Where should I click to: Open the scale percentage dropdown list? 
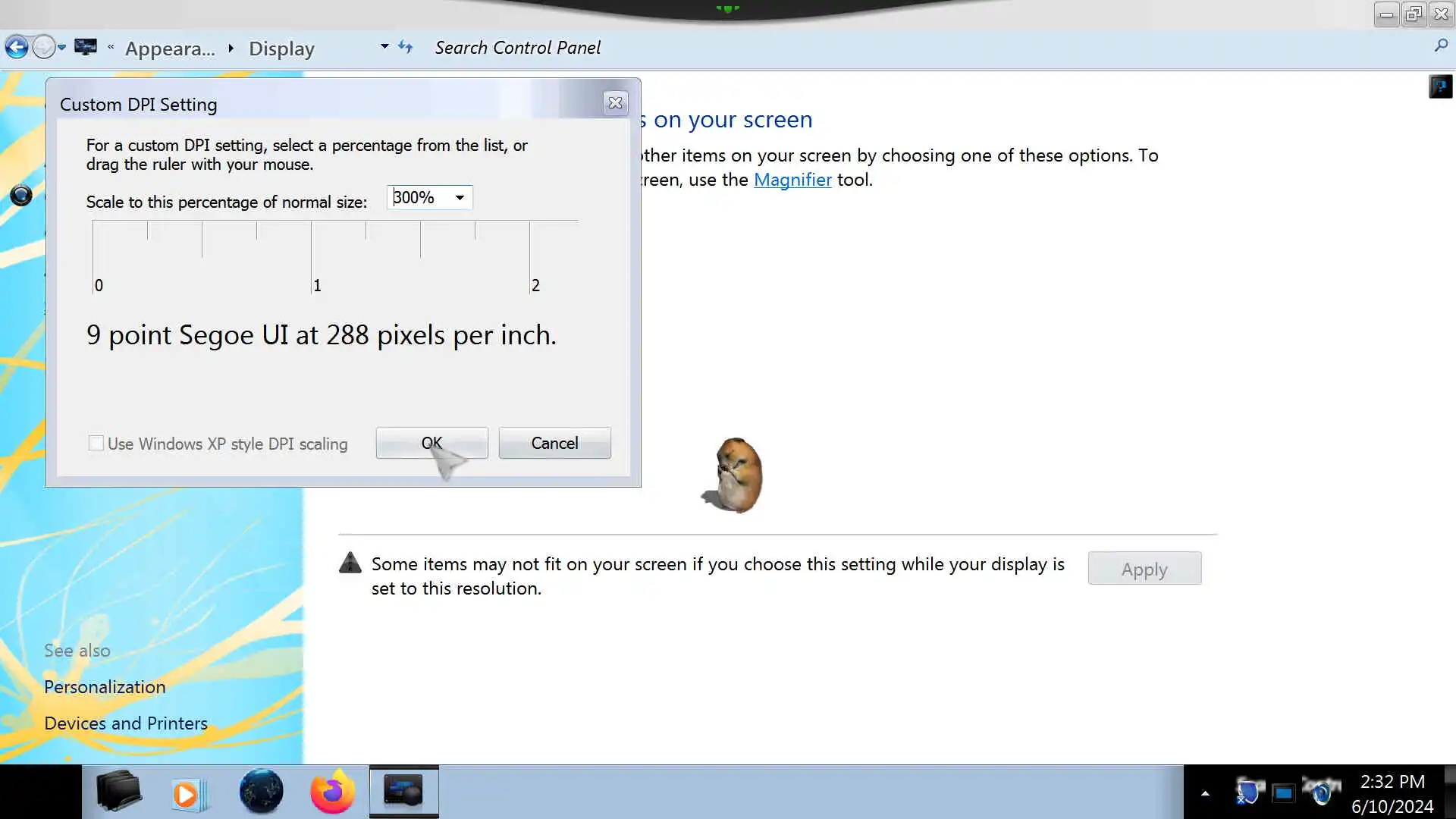click(460, 198)
